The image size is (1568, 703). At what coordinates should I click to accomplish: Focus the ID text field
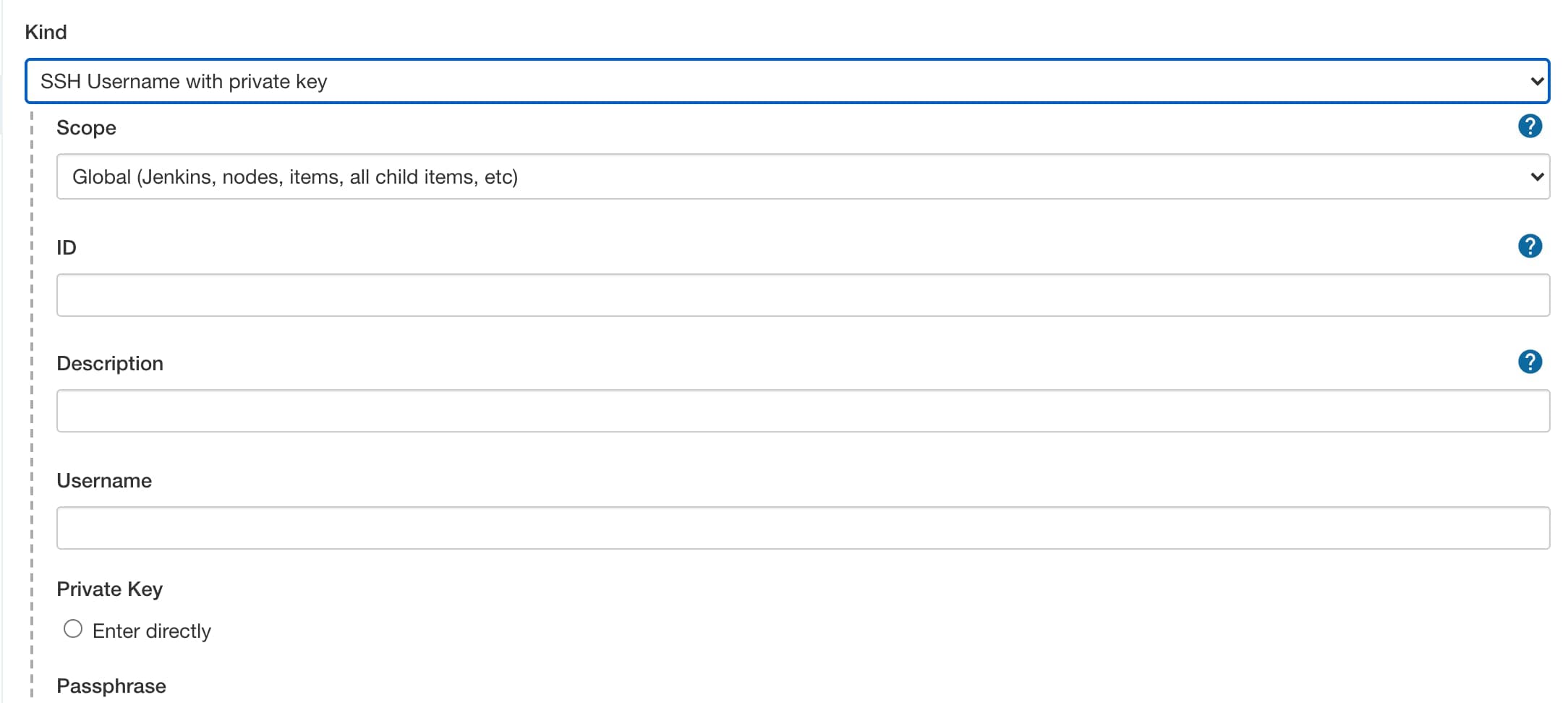click(x=803, y=295)
